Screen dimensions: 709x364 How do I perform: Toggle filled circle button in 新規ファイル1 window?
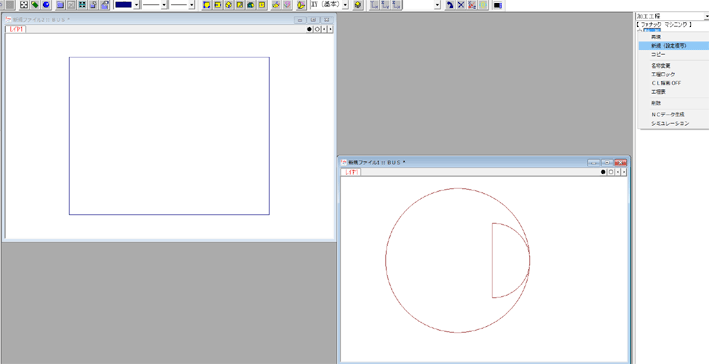(603, 172)
